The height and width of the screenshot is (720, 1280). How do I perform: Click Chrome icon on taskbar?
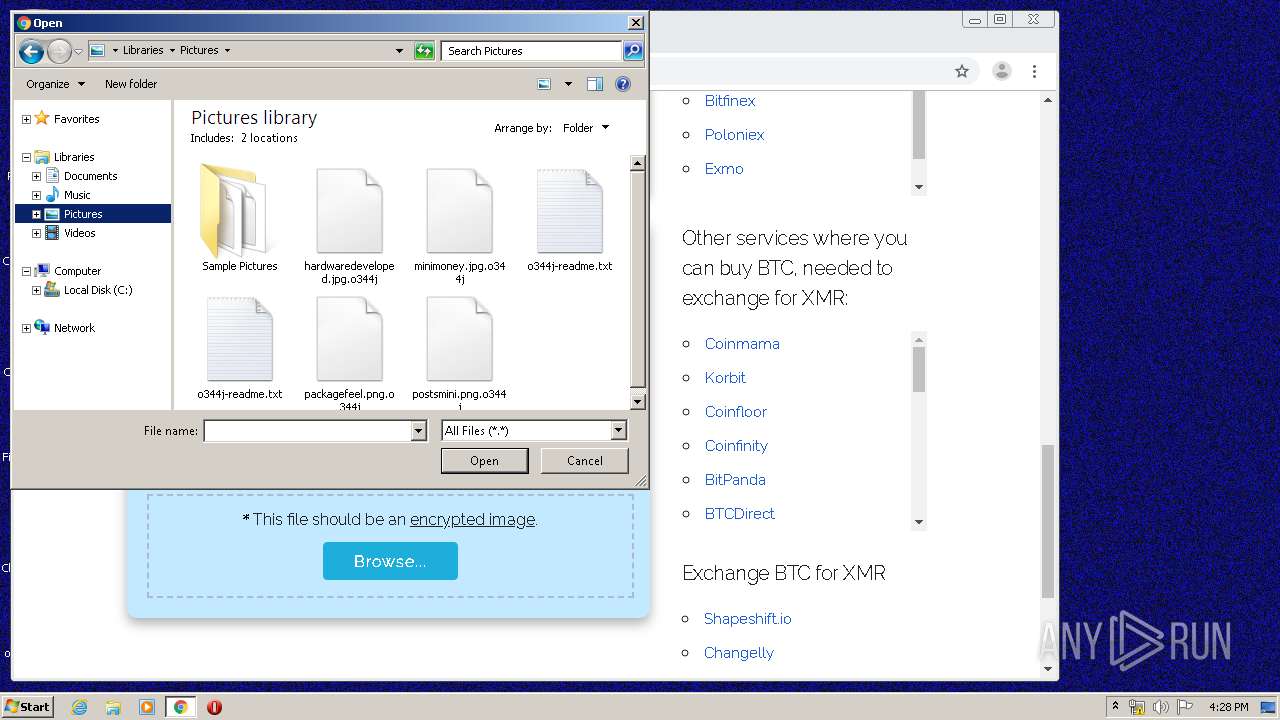coord(180,707)
